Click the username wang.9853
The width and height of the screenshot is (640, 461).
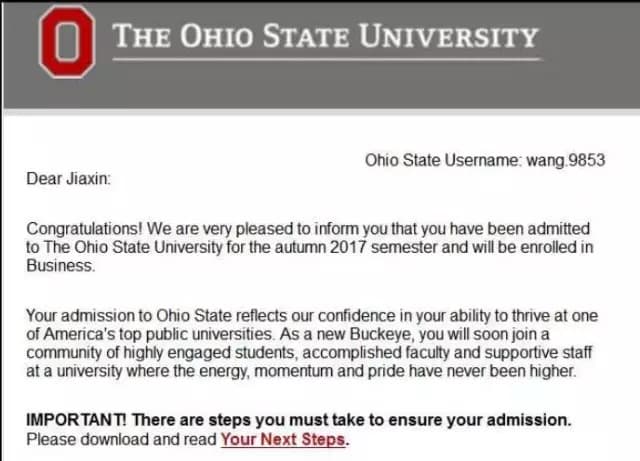(566, 160)
